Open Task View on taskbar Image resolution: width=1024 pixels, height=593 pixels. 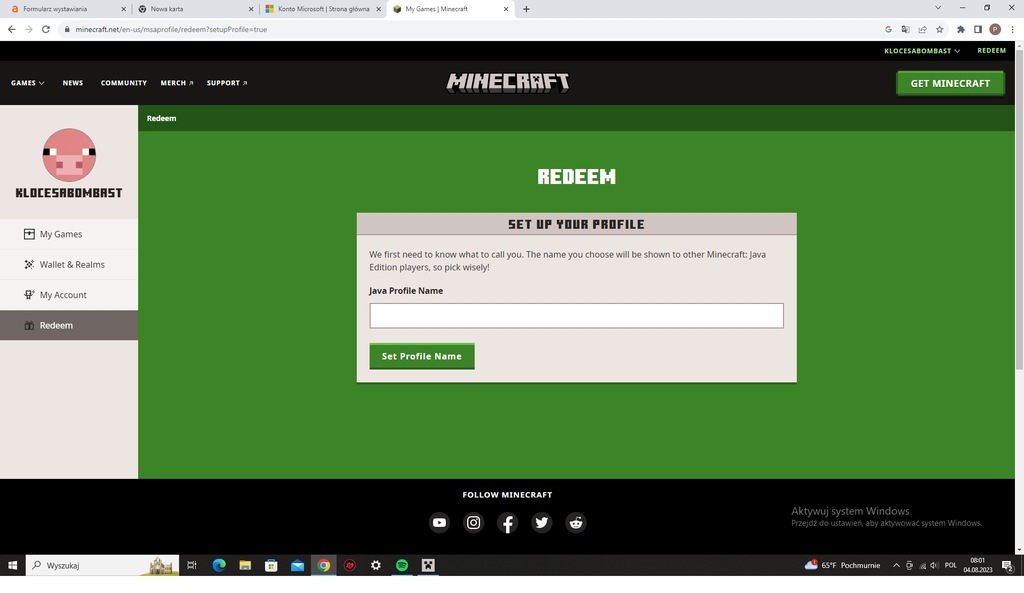point(192,565)
